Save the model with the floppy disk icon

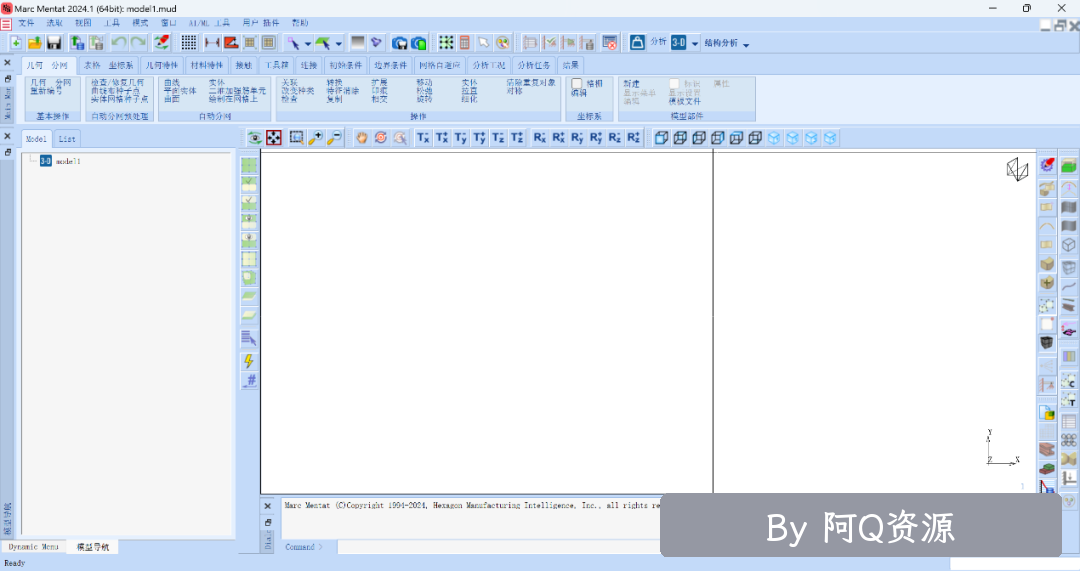point(54,43)
